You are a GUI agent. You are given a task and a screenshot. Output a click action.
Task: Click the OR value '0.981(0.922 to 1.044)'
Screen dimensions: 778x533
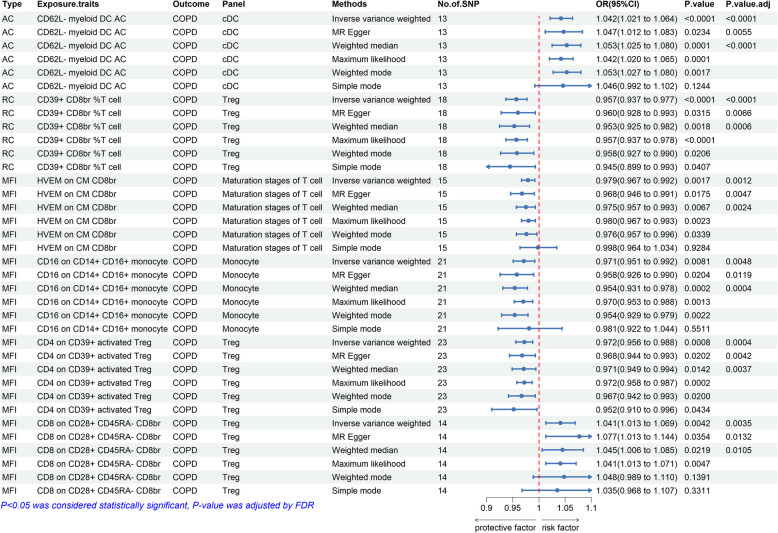(637, 329)
